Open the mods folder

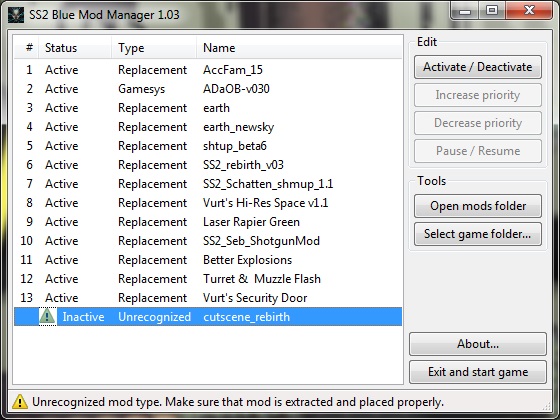pos(478,206)
